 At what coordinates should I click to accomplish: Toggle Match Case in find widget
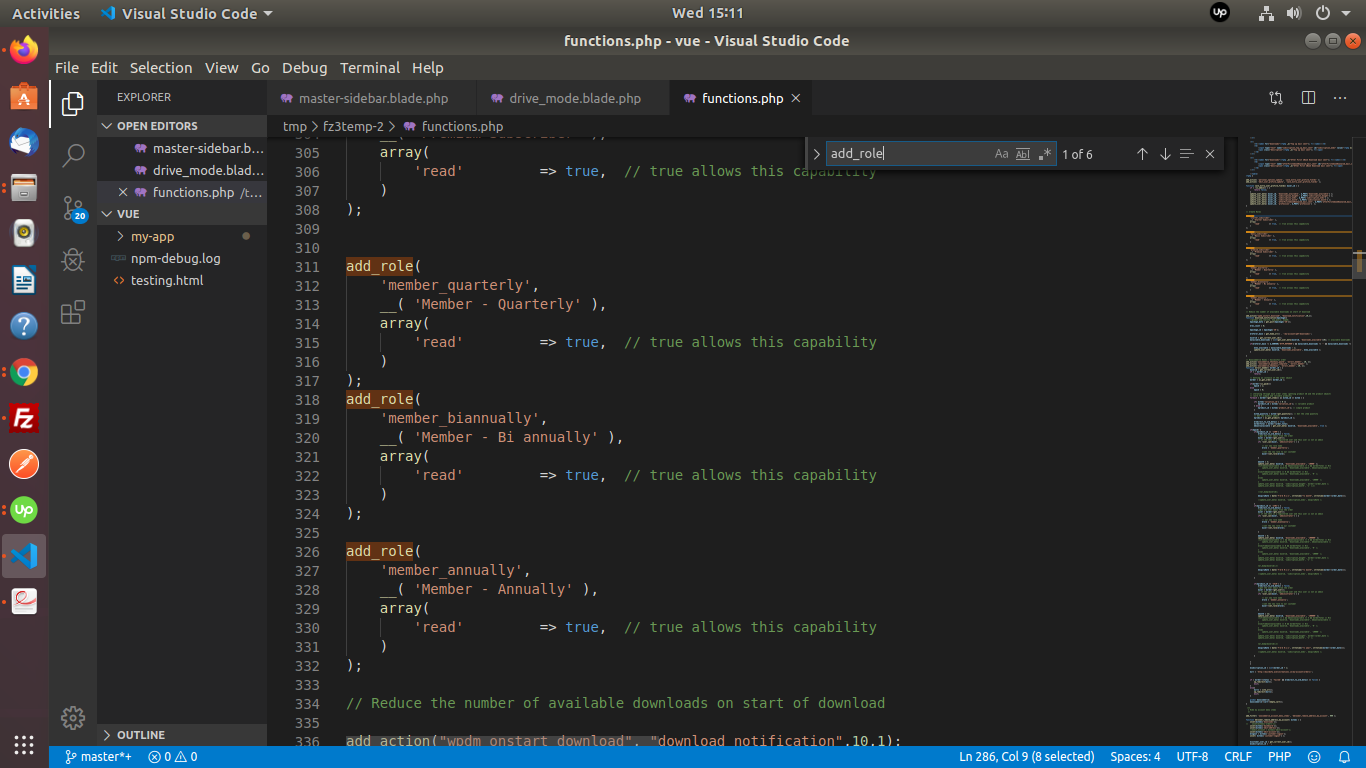click(1001, 154)
